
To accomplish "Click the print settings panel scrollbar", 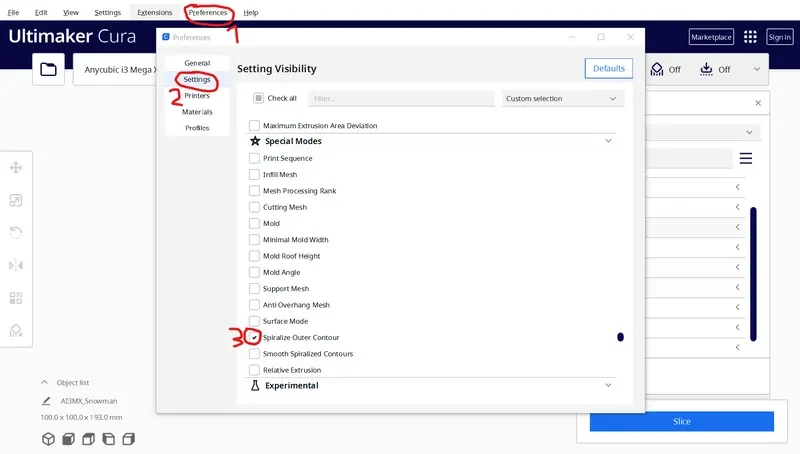I will pos(753,274).
